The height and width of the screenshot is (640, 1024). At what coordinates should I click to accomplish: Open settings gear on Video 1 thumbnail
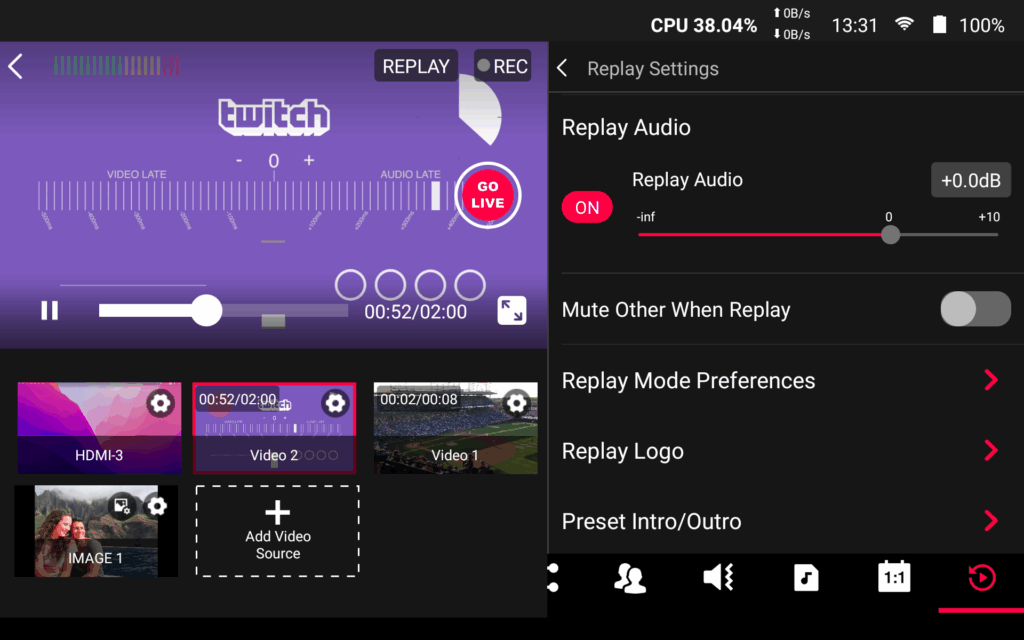[x=516, y=403]
